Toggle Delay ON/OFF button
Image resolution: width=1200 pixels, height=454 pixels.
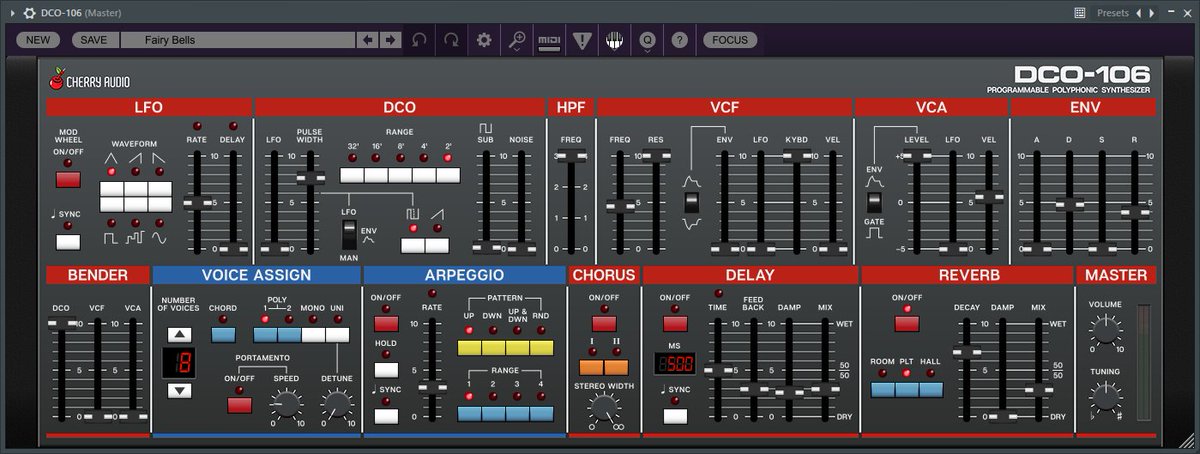[x=675, y=323]
